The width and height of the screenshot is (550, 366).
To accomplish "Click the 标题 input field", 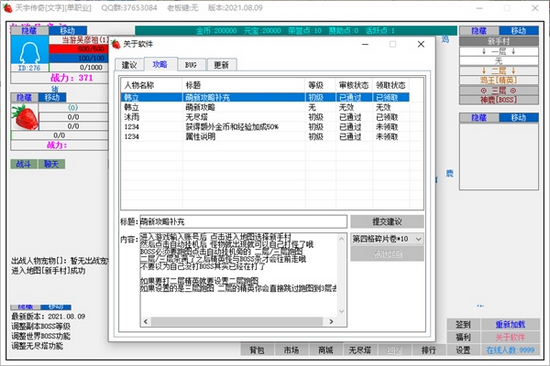I will point(243,222).
